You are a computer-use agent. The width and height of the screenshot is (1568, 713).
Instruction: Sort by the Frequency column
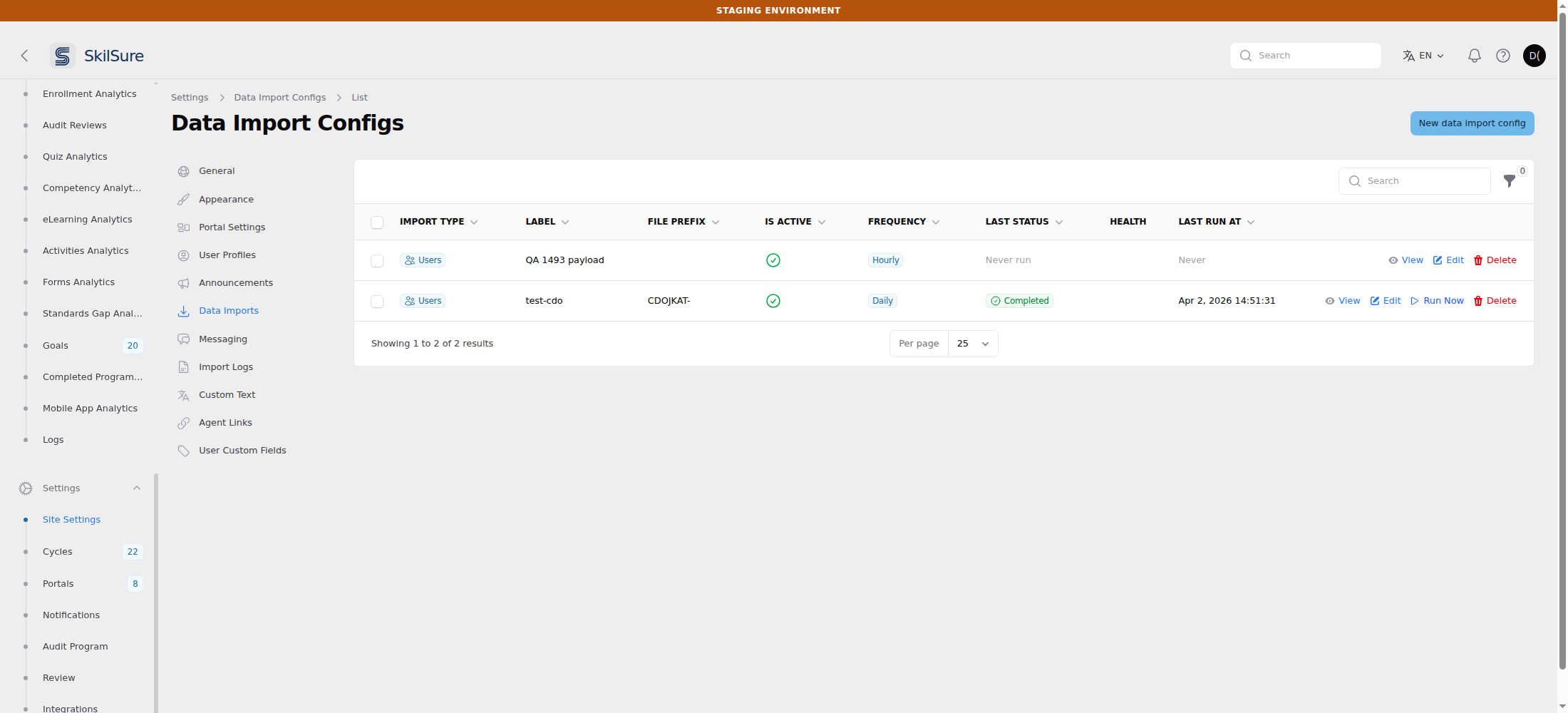point(904,222)
